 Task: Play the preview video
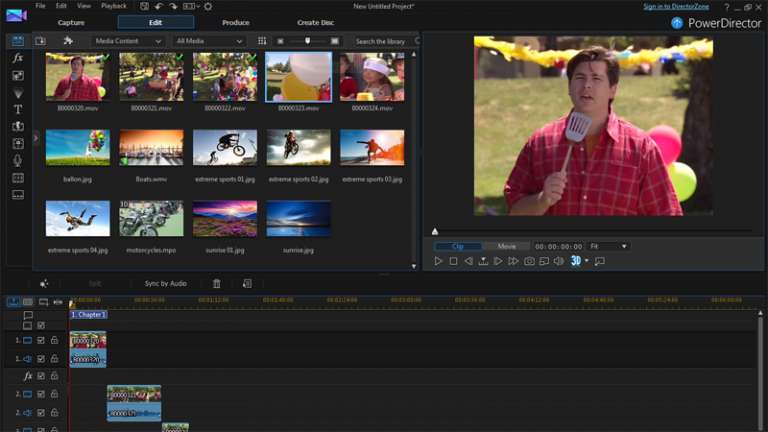click(438, 262)
